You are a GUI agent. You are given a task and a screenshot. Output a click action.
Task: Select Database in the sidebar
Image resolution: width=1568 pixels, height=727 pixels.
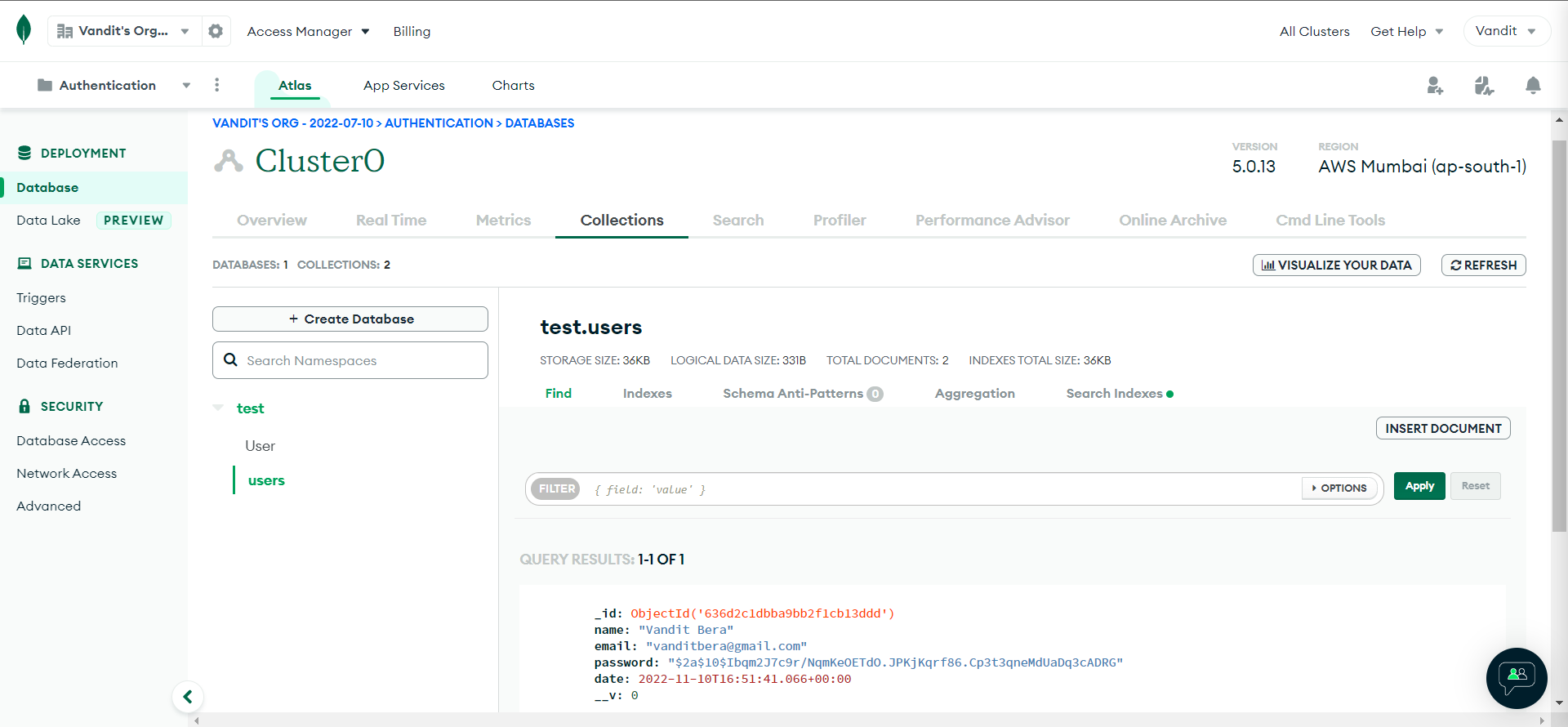point(94,187)
